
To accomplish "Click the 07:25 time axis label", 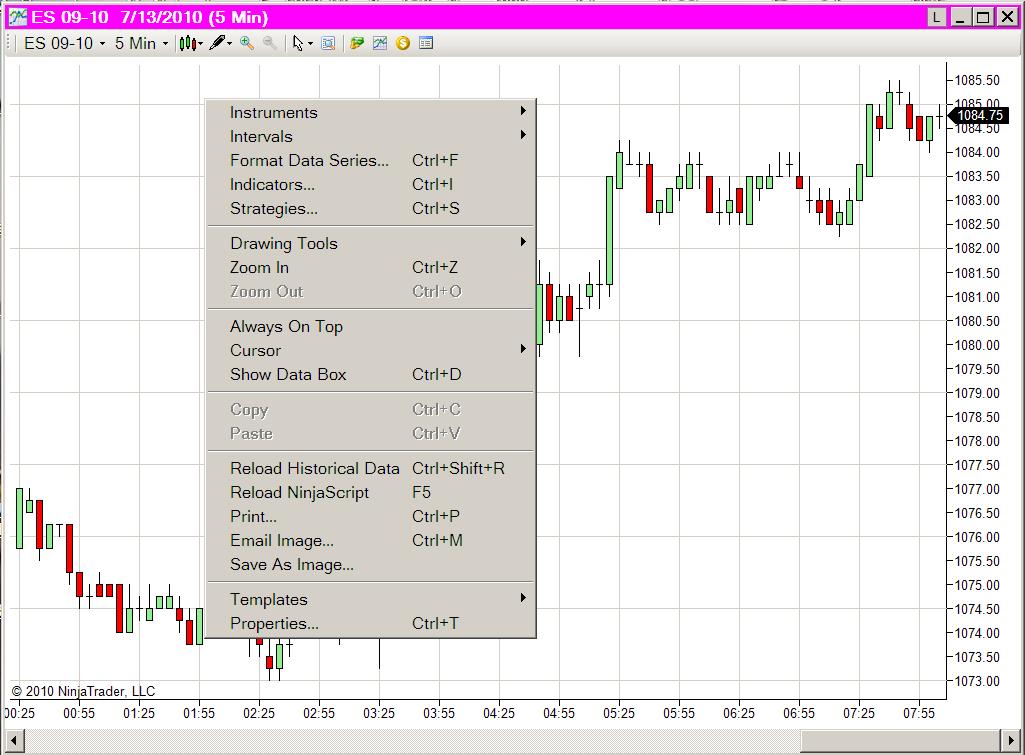I will (x=858, y=713).
